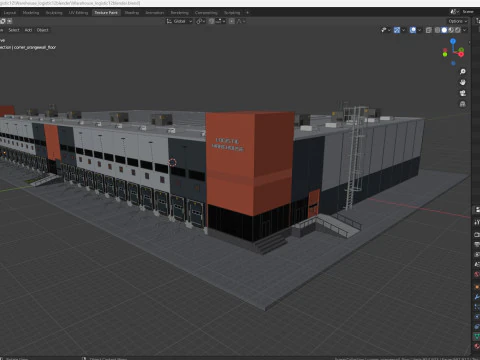Open the Tool properties tab

click(477, 223)
